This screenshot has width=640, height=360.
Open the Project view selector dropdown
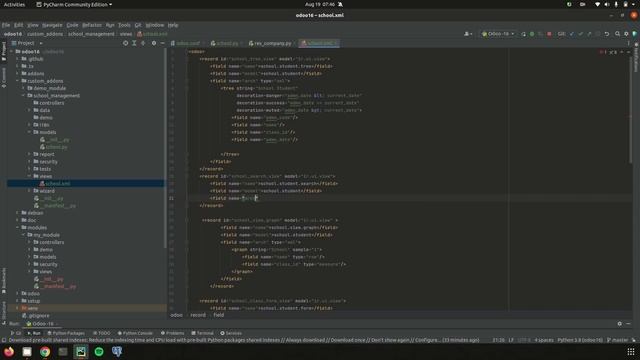[x=27, y=43]
